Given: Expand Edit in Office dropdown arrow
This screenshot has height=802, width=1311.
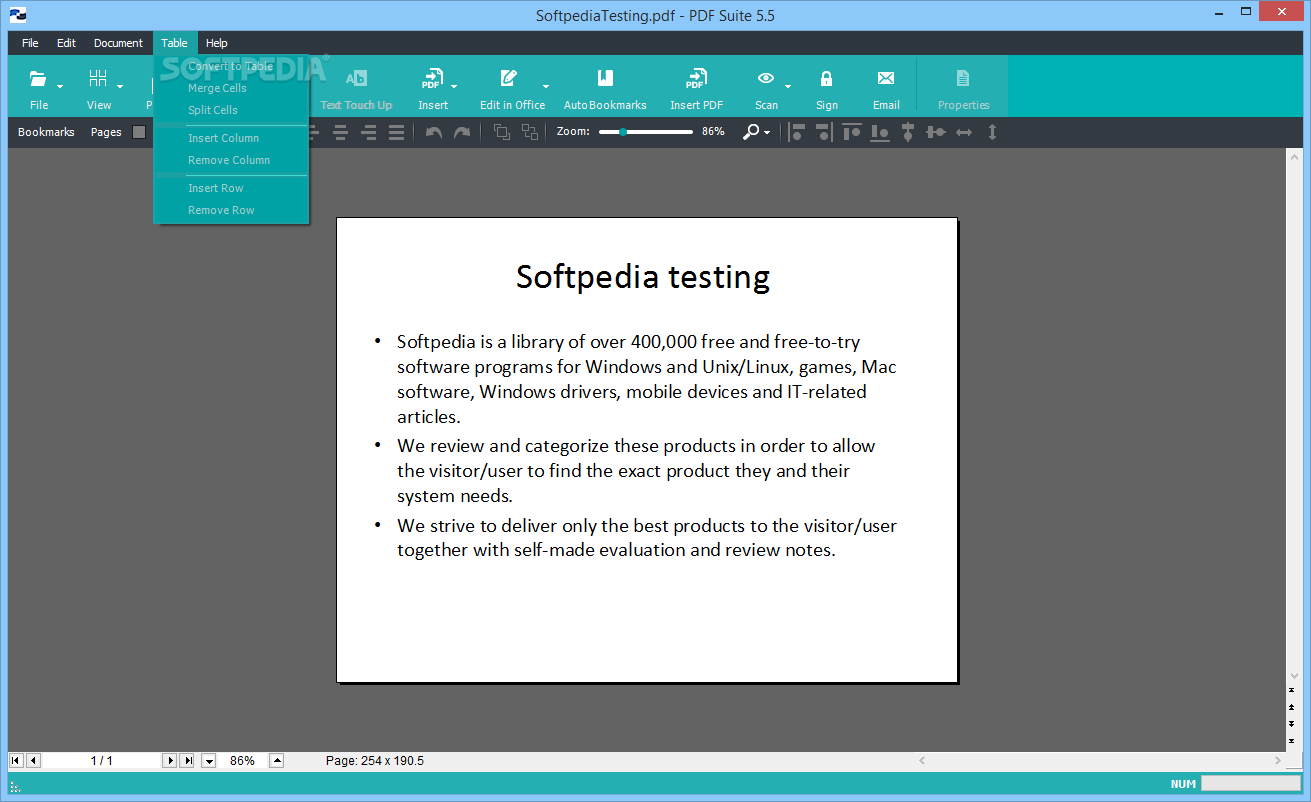Looking at the screenshot, I should point(546,87).
